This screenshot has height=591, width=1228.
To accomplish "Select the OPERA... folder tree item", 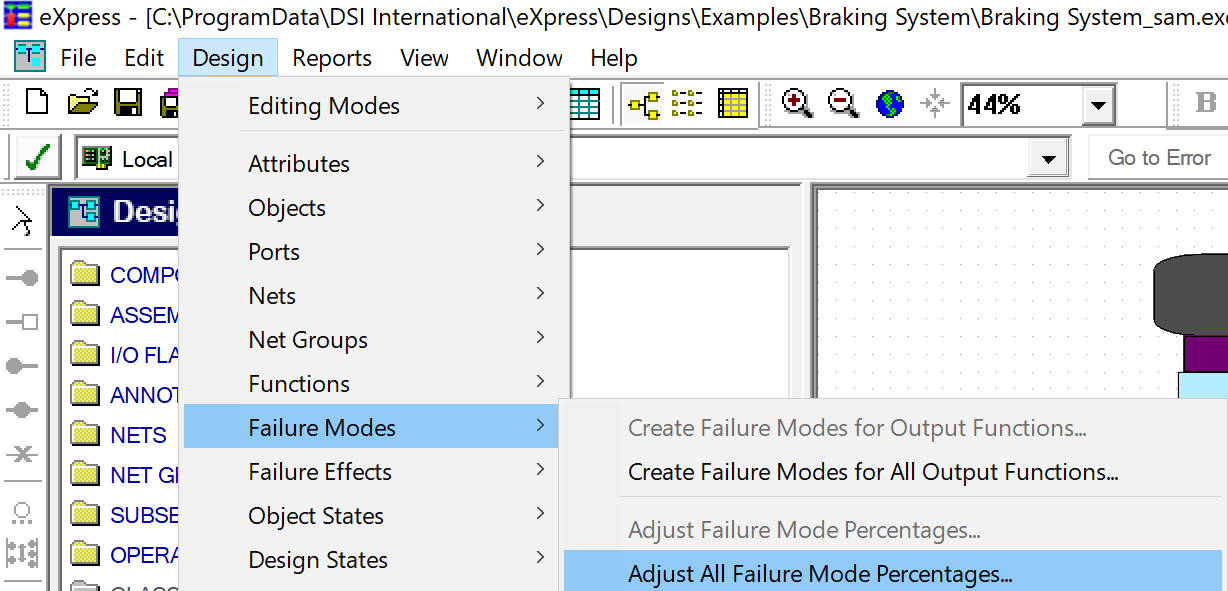I will 125,555.
